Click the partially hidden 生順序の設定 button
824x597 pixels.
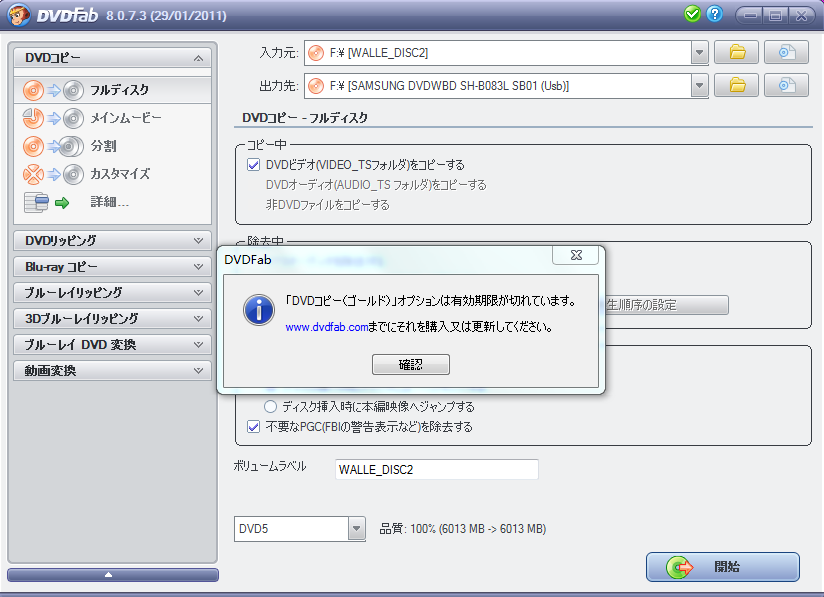tap(667, 305)
